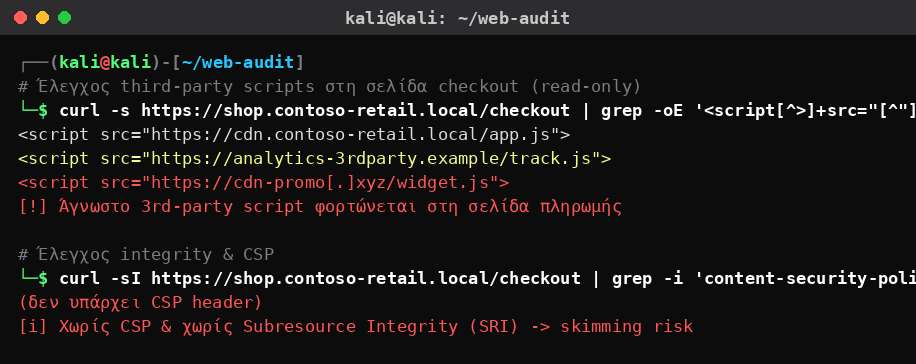Click the comment 'Έλεγχος integrity & CSP'
This screenshot has width=916, height=364.
click(146, 255)
